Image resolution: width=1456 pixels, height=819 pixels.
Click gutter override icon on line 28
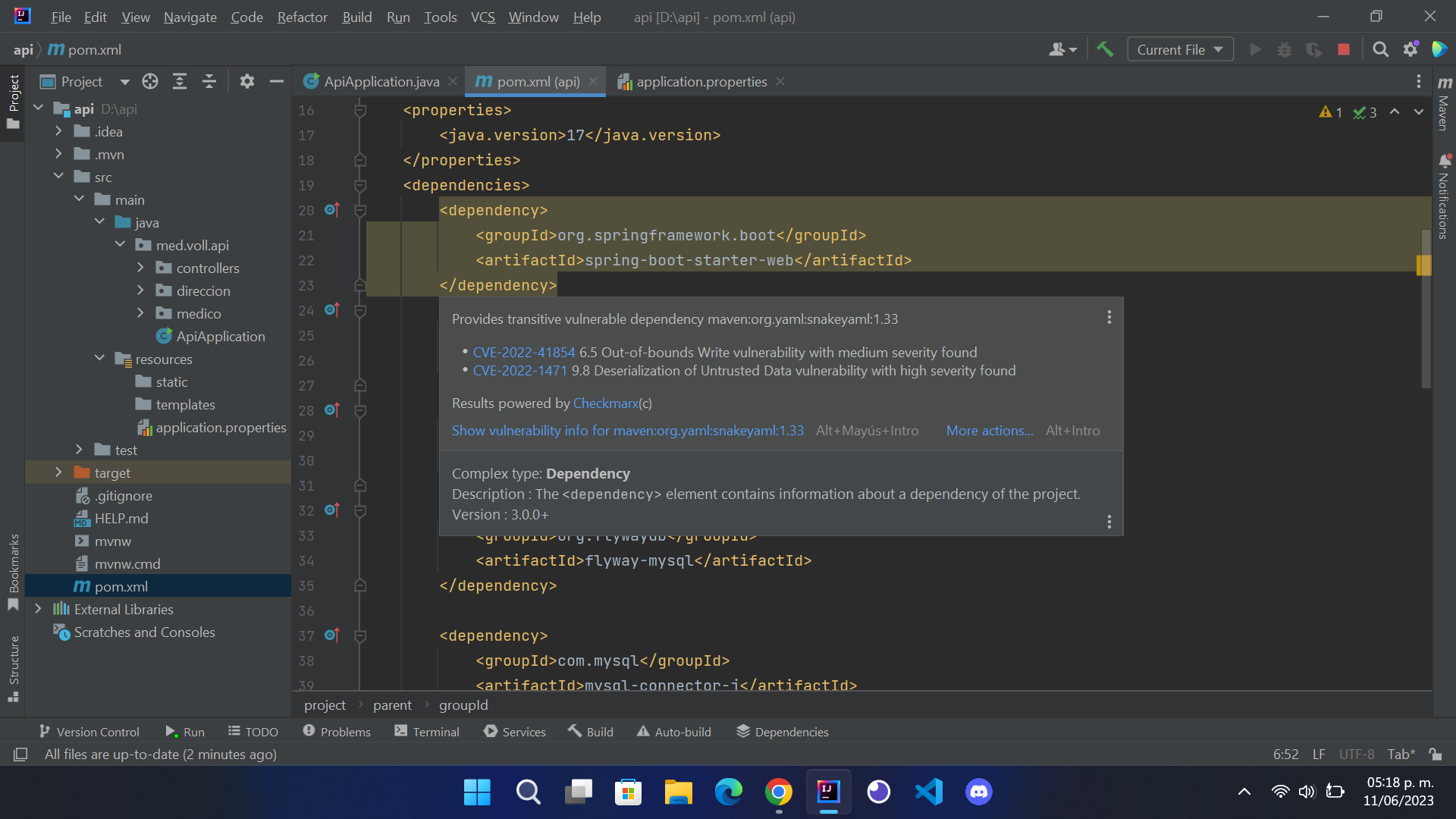332,409
